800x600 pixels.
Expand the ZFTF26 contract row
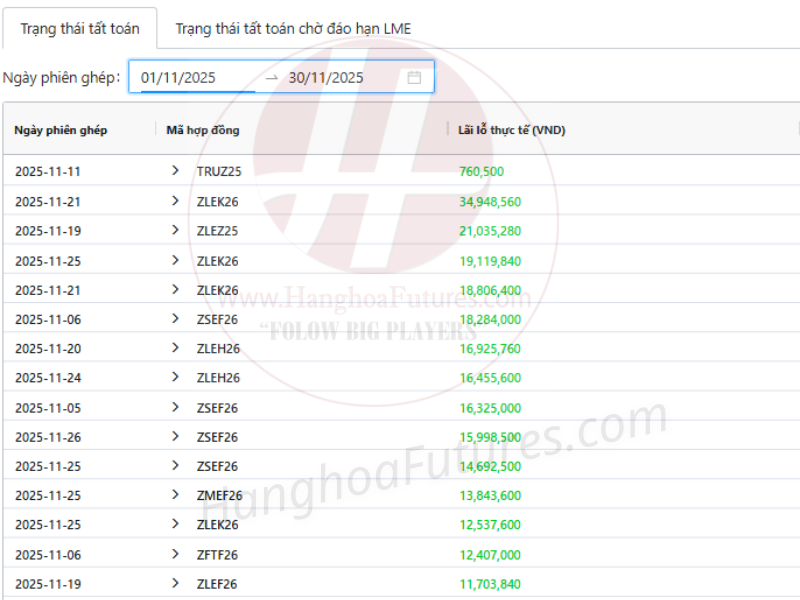click(176, 554)
